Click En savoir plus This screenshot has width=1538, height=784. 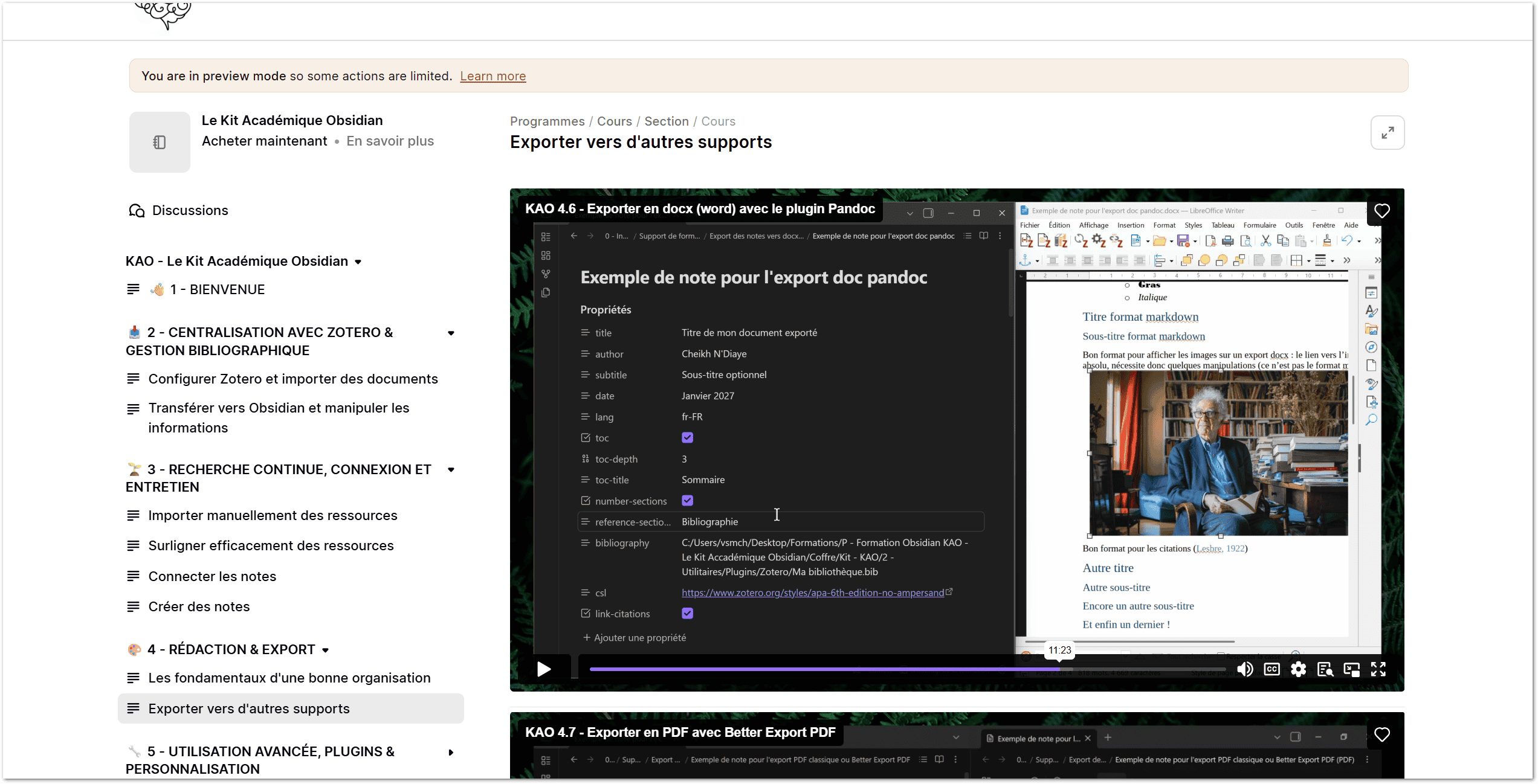390,141
